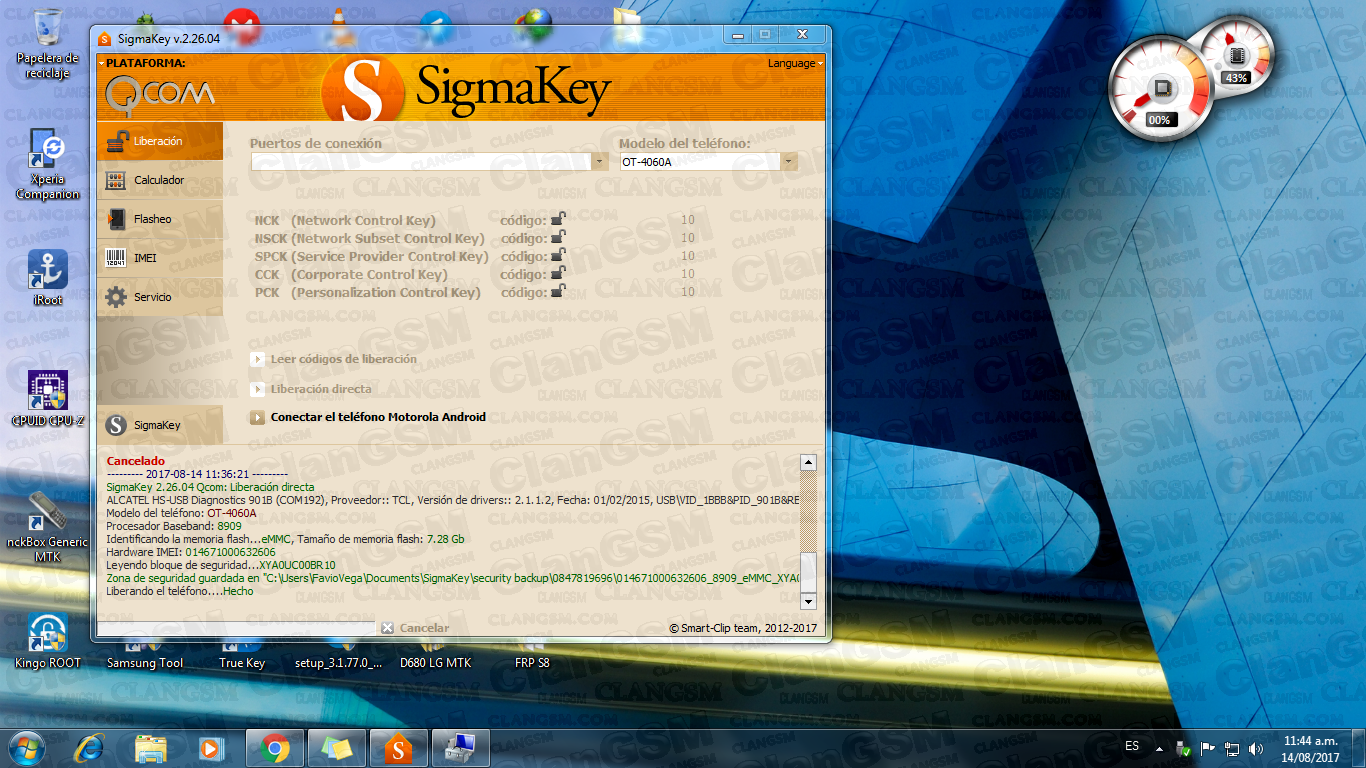The image size is (1366, 768).
Task: Open the Calculador section
Action: (x=160, y=180)
